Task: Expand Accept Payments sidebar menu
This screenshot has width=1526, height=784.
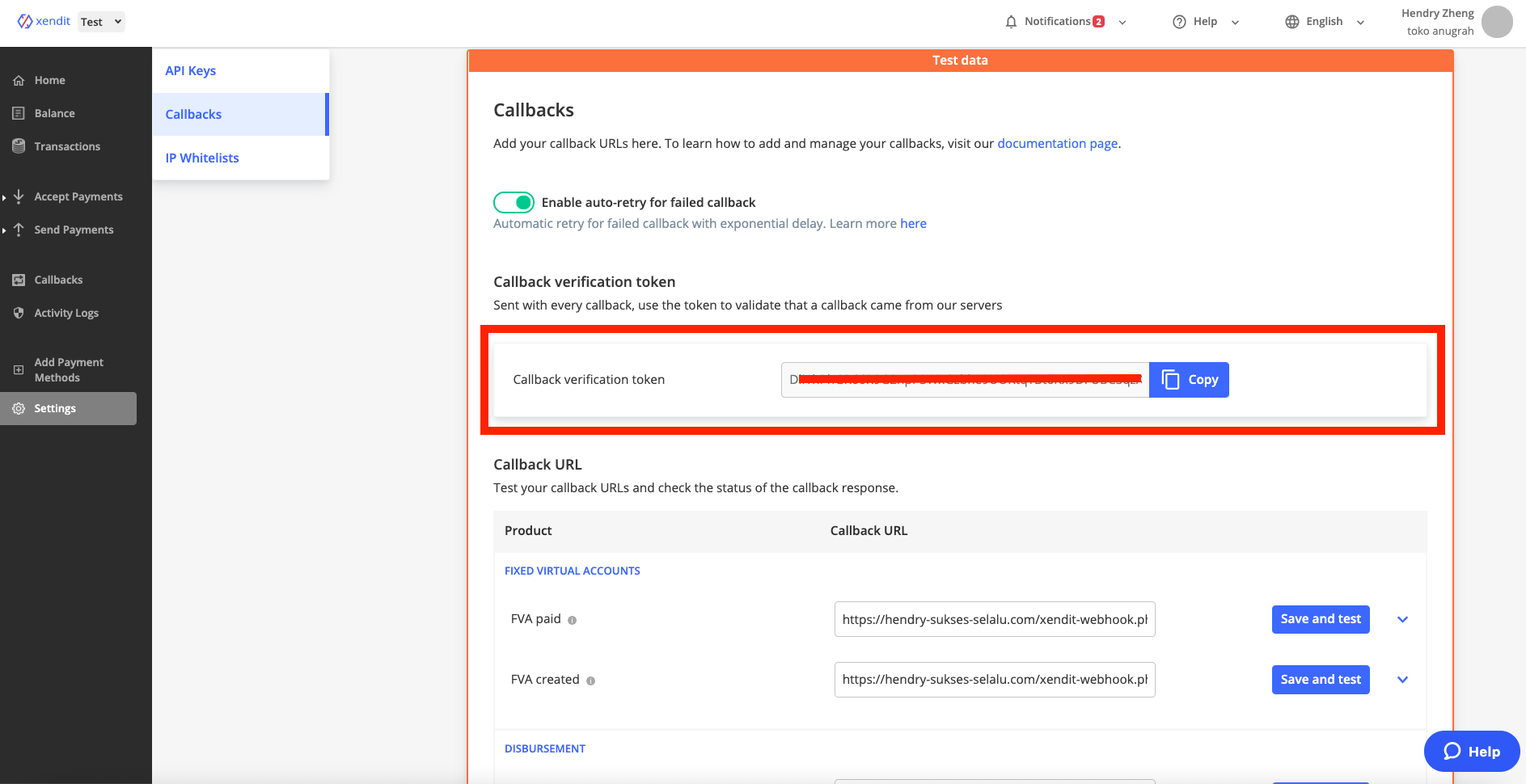Action: pos(78,196)
